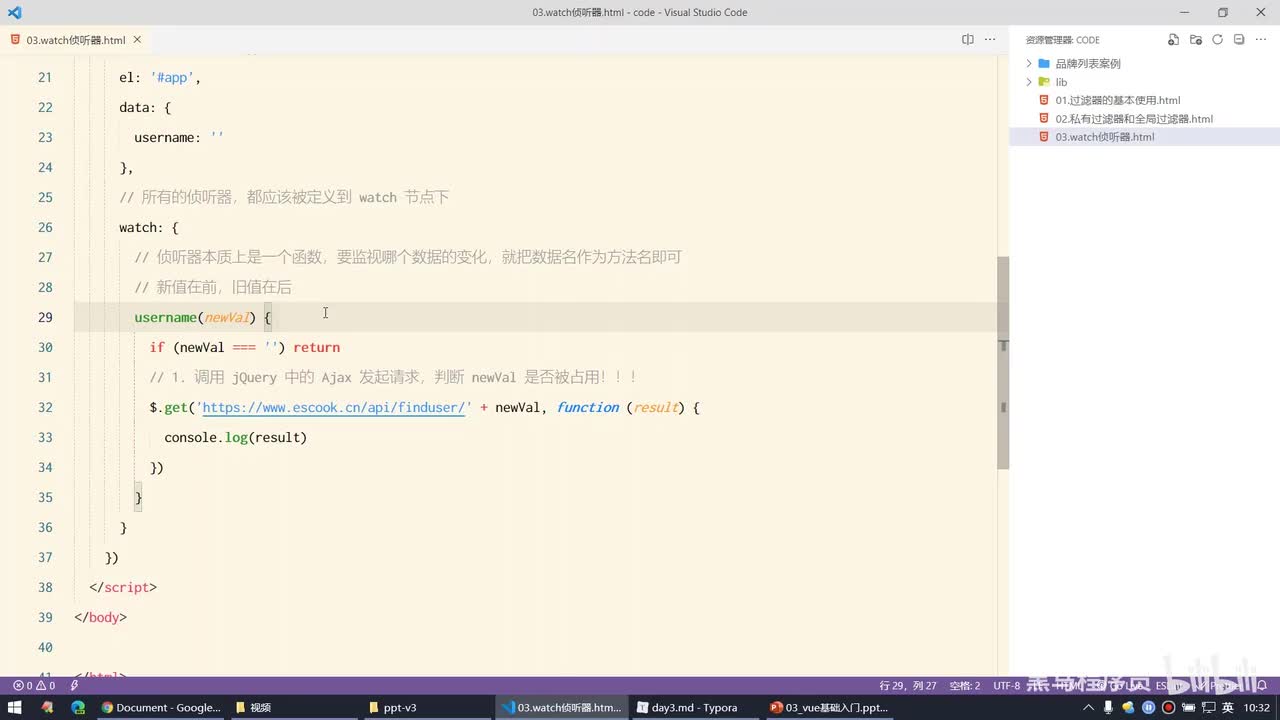
Task: Click the 'watch: {' code line
Action: [149, 227]
